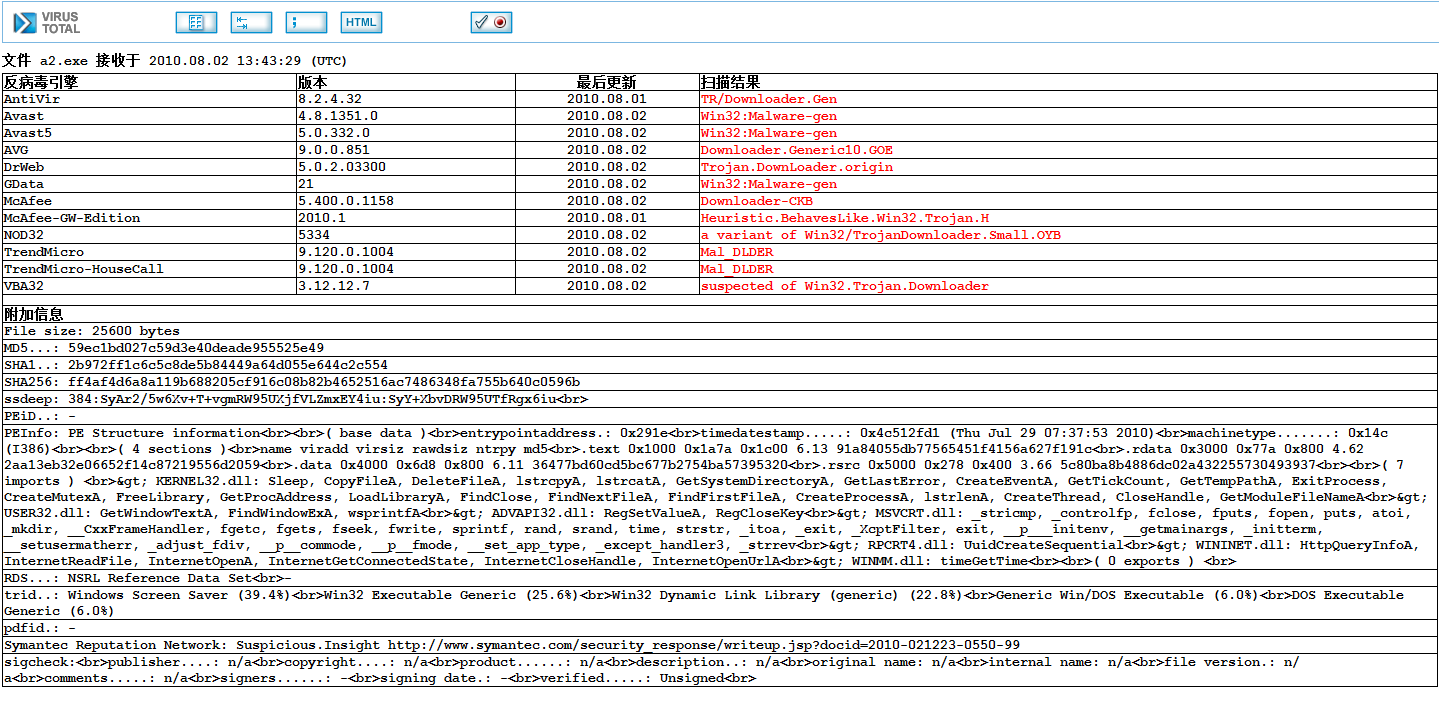Select the Avast5 engine row name
1439x709 pixels.
(28, 133)
